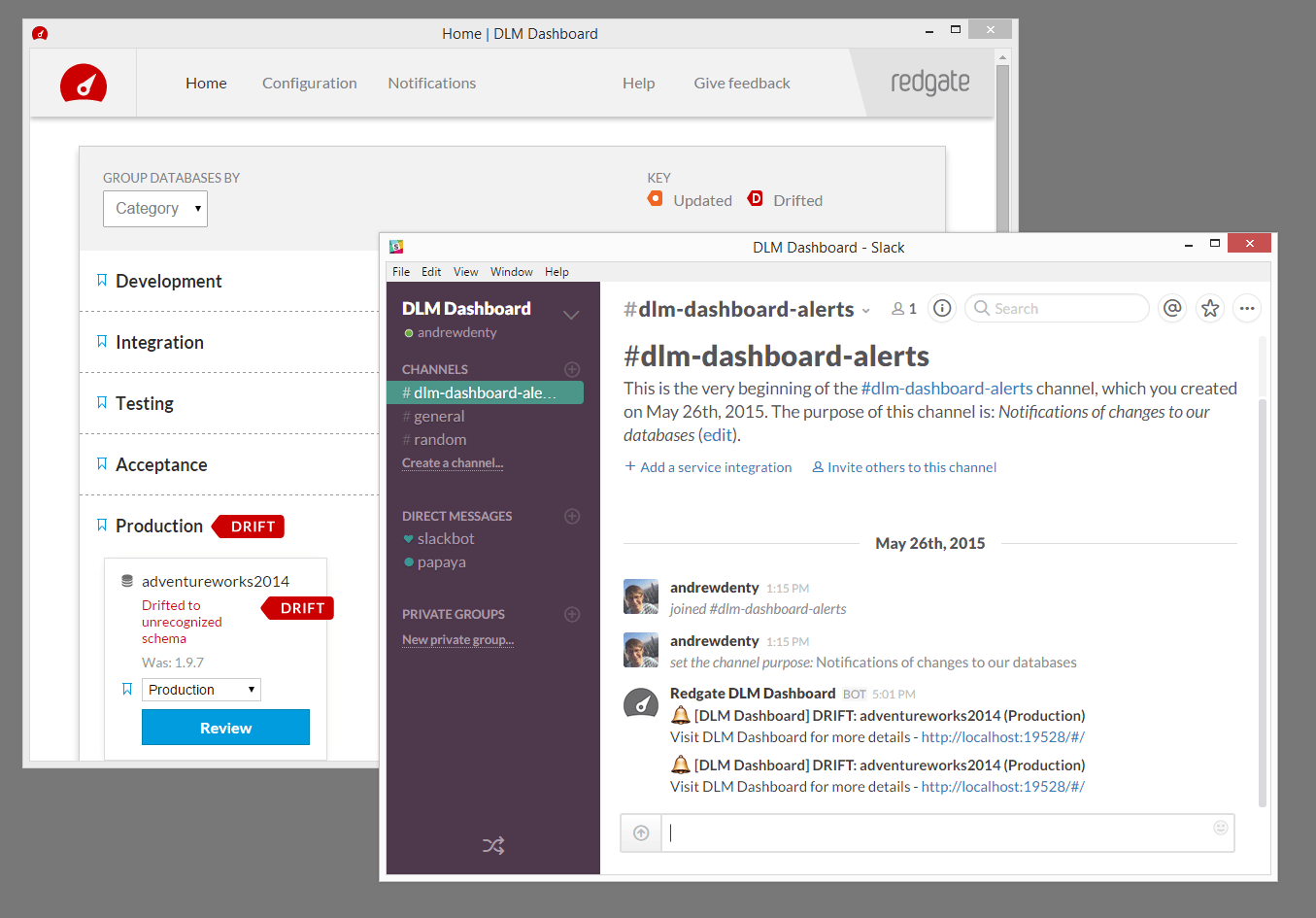Create a private group with the plus icon
This screenshot has height=918, width=1316.
[x=572, y=614]
